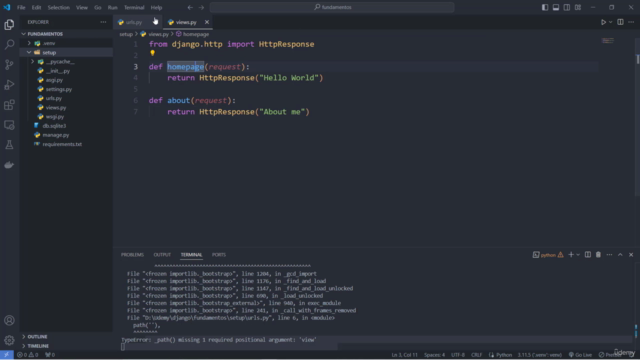Screen dimensions: 640x360
Task: Click the remote window status icon
Action: click(7, 355)
